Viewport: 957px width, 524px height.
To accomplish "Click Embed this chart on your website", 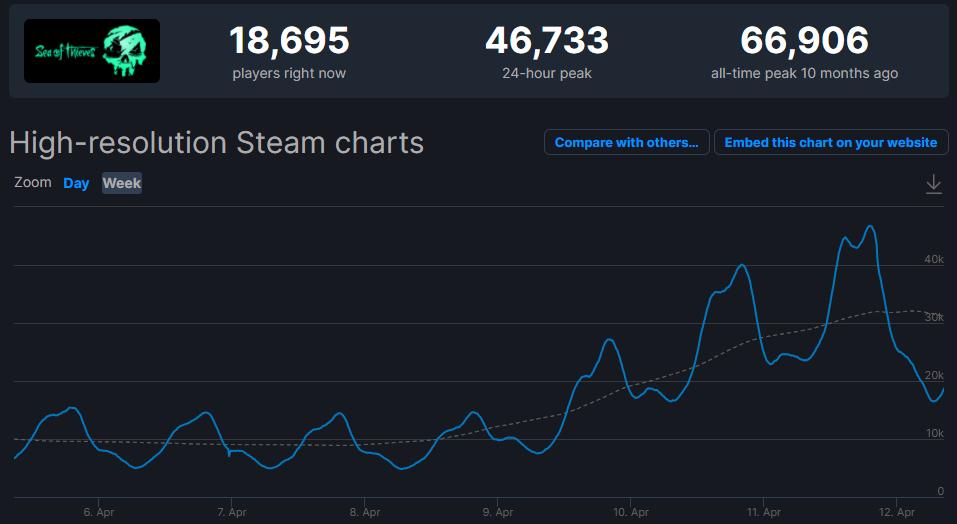I will (831, 142).
